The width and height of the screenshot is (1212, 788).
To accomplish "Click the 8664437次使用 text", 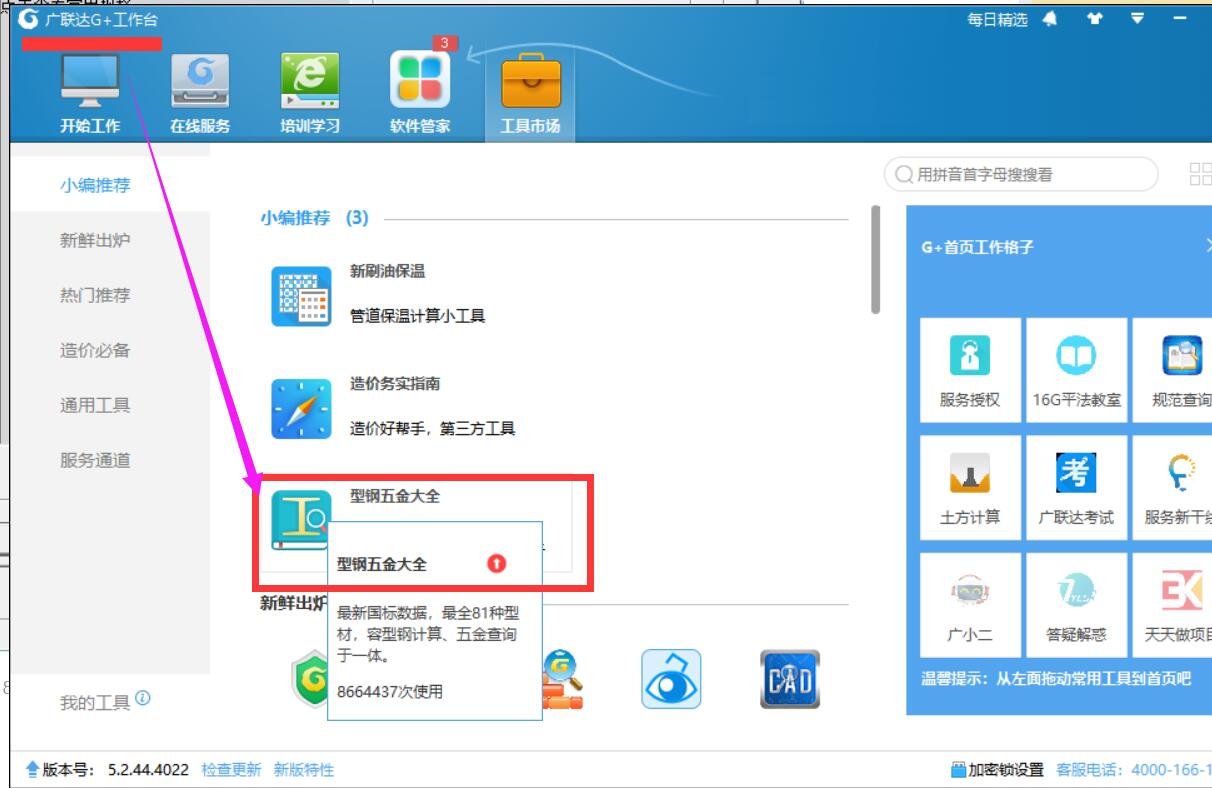I will [389, 691].
